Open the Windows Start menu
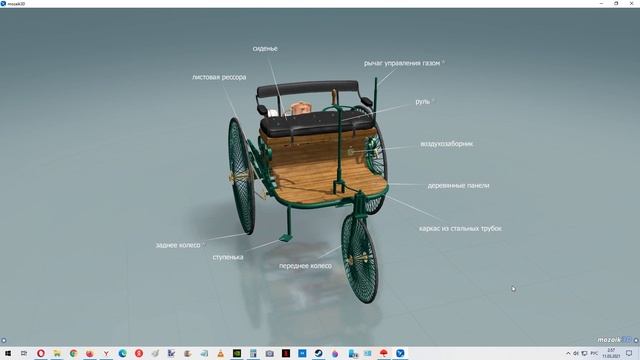Screen dimensions: 640x360 8,353
